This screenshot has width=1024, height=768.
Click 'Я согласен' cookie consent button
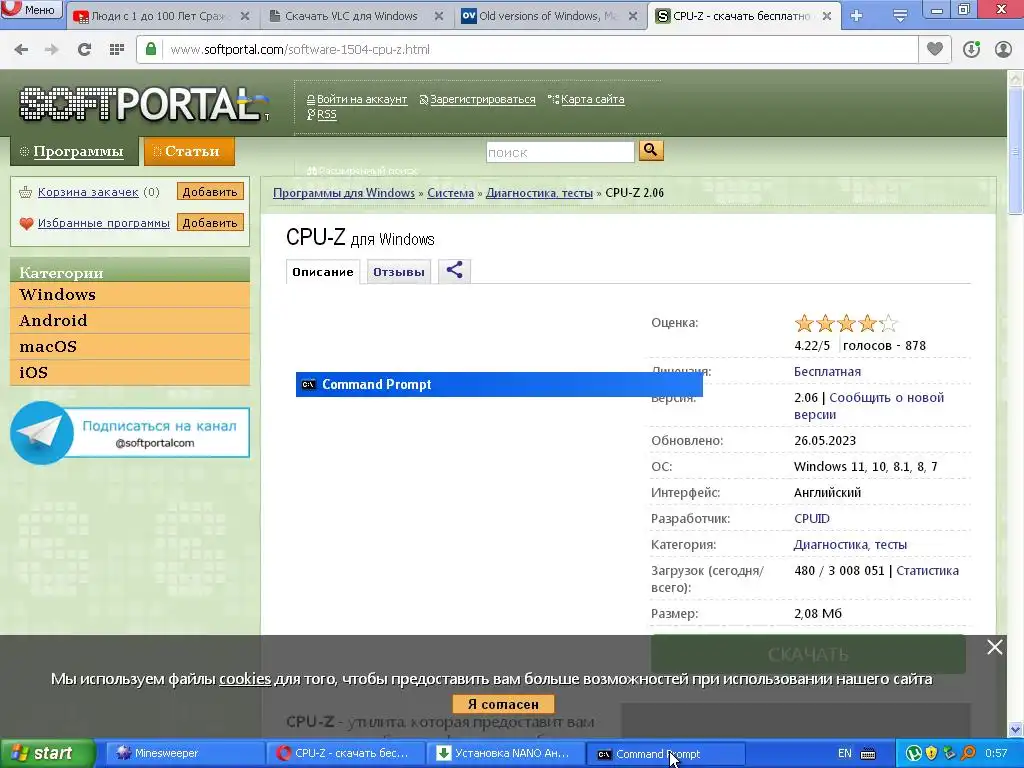tap(504, 705)
